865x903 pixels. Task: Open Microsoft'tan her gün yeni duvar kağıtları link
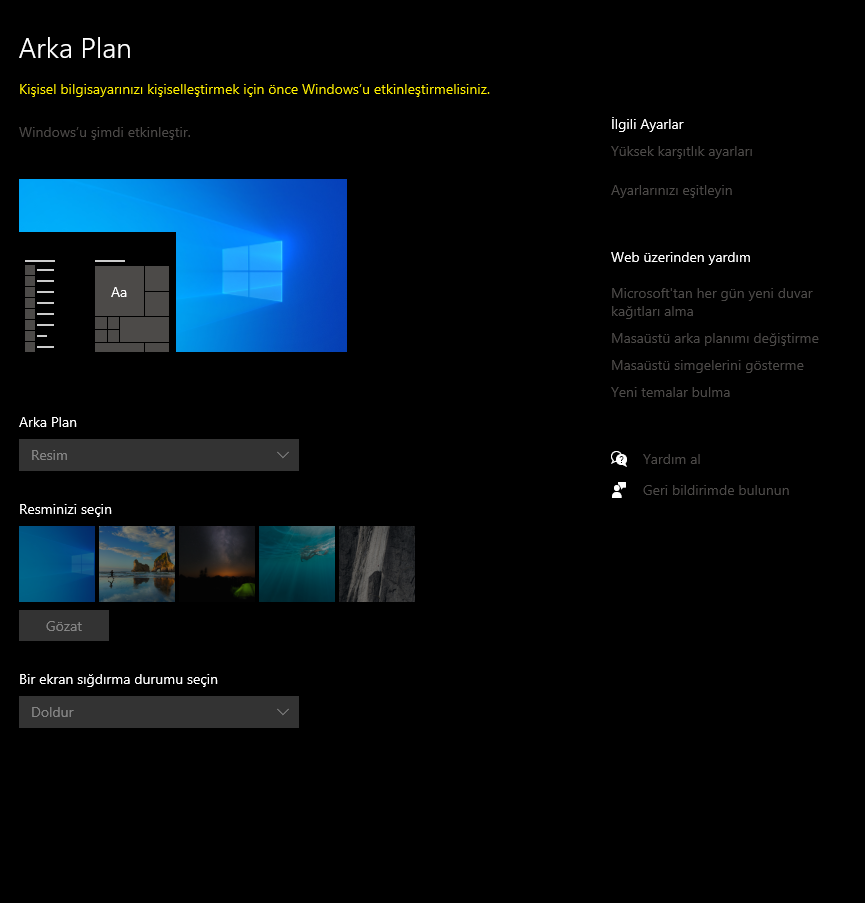click(712, 302)
